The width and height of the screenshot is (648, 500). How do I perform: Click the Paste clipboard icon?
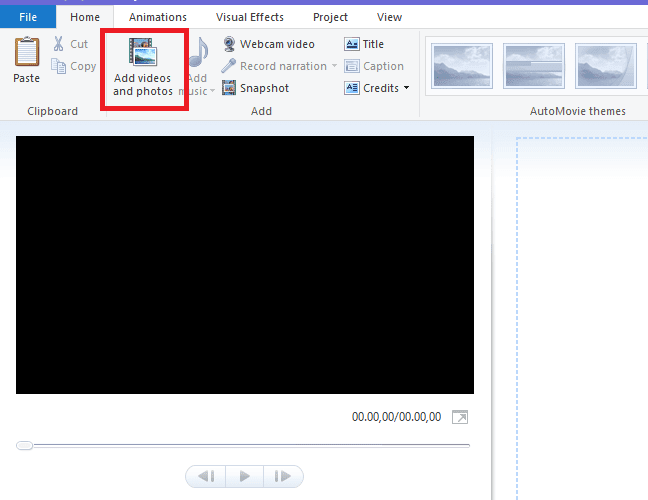[x=27, y=51]
